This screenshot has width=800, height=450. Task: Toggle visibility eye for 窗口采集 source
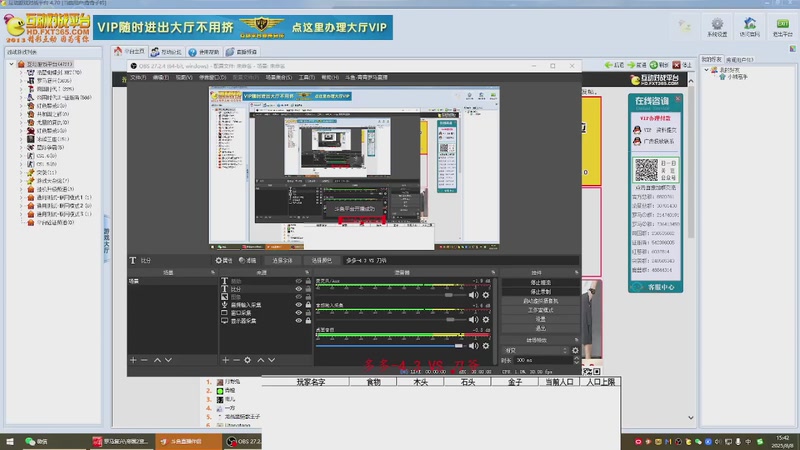point(298,313)
